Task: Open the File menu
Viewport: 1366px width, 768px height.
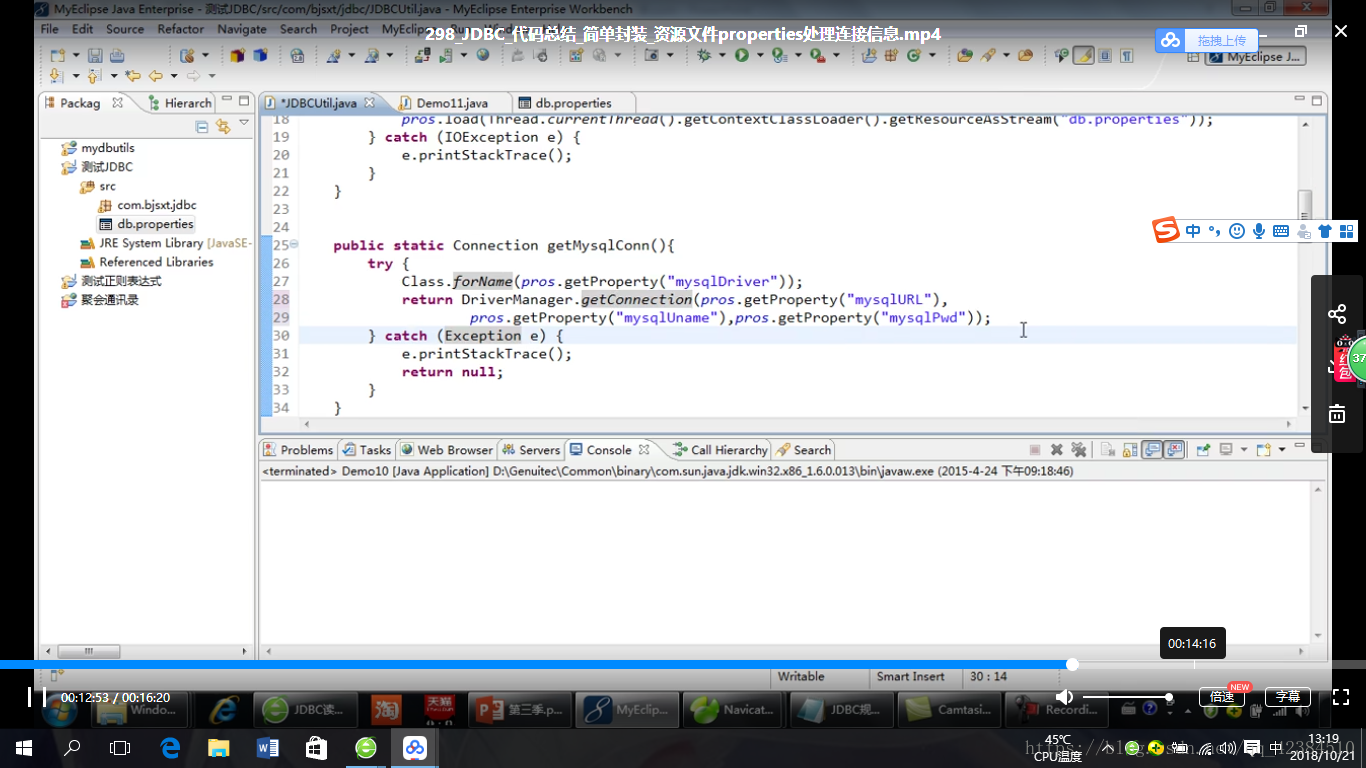Action: coord(49,29)
